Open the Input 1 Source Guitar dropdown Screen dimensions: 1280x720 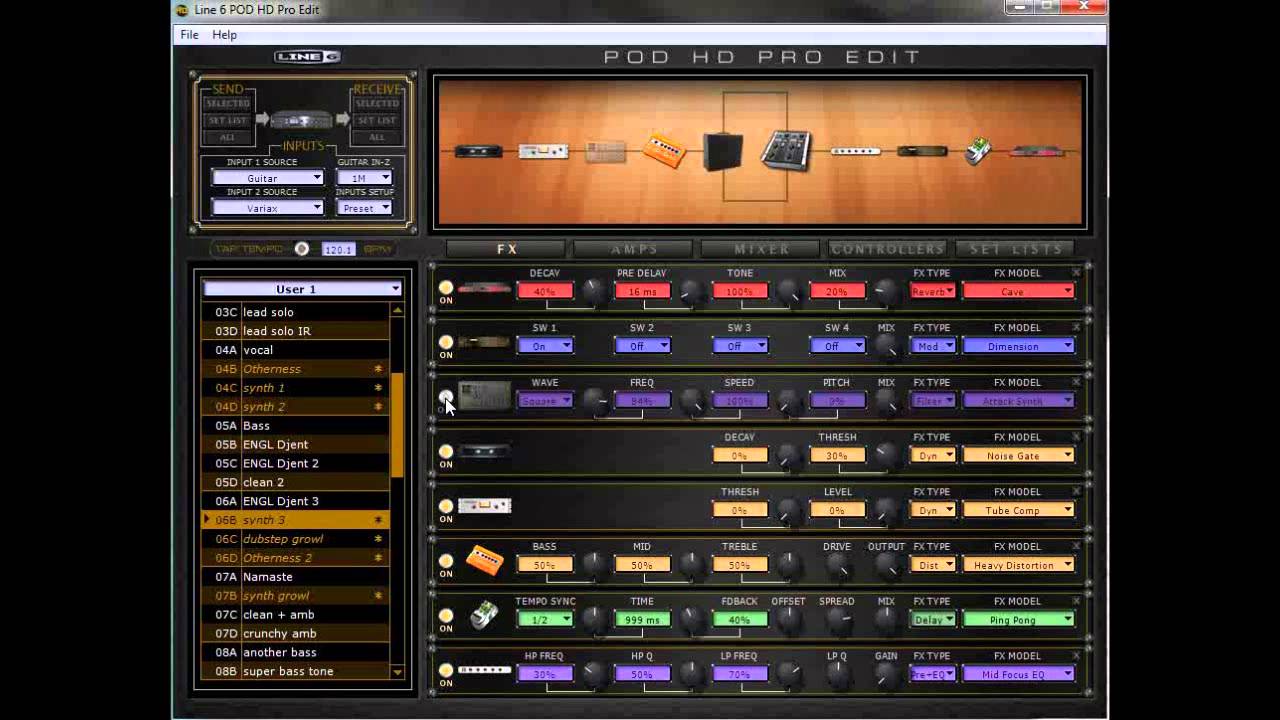(267, 178)
